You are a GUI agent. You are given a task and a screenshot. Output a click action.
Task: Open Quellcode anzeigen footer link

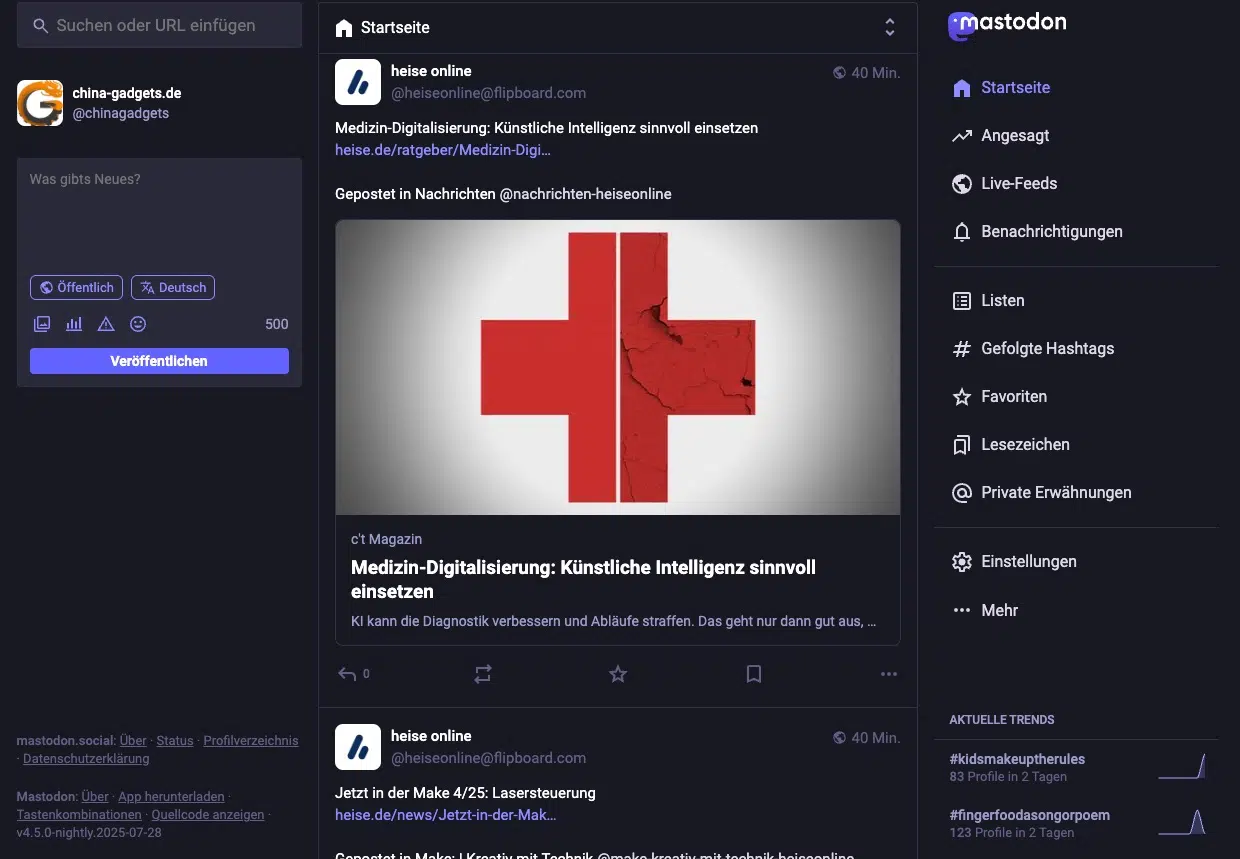208,815
